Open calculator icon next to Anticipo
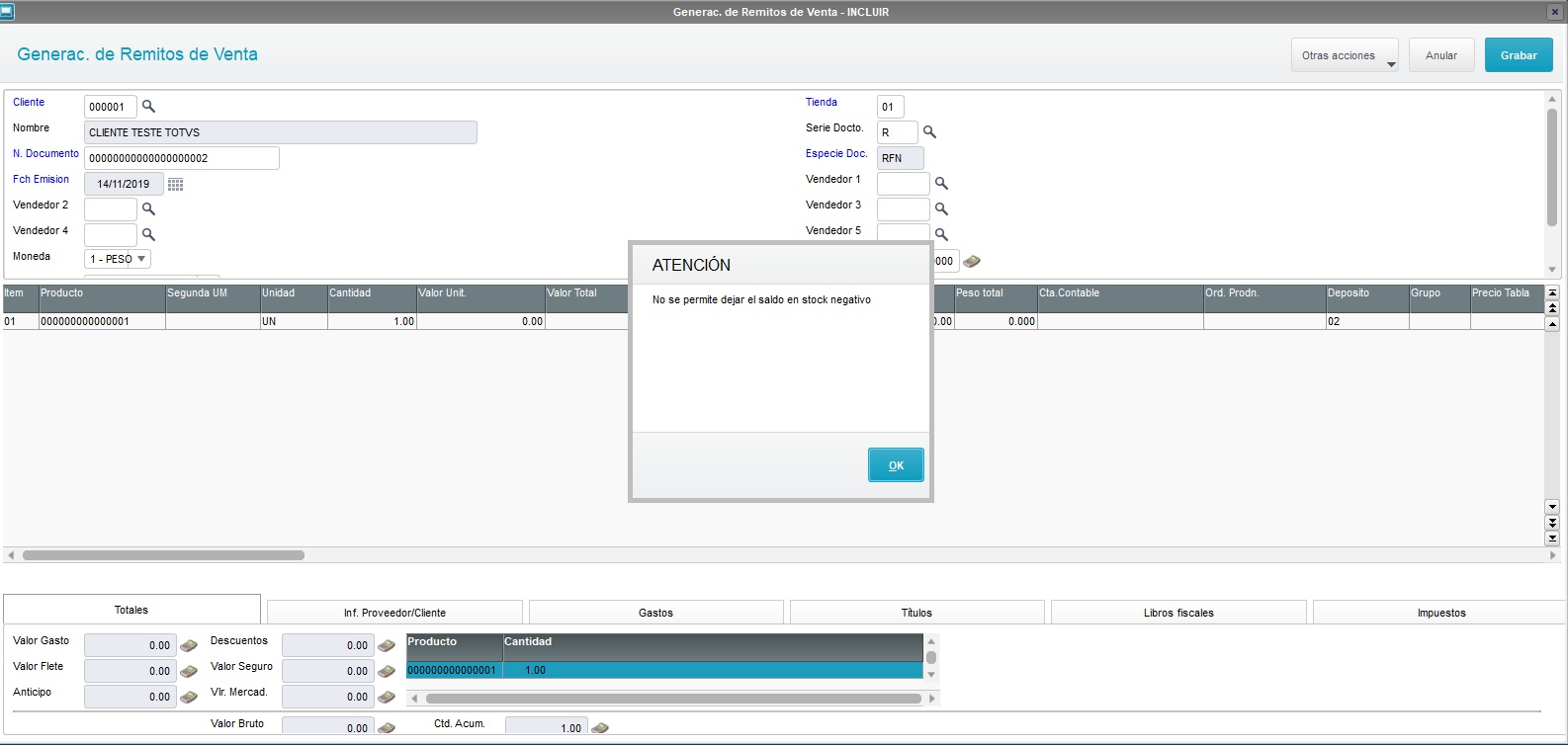Viewport: 1568px width, 746px height. point(189,698)
